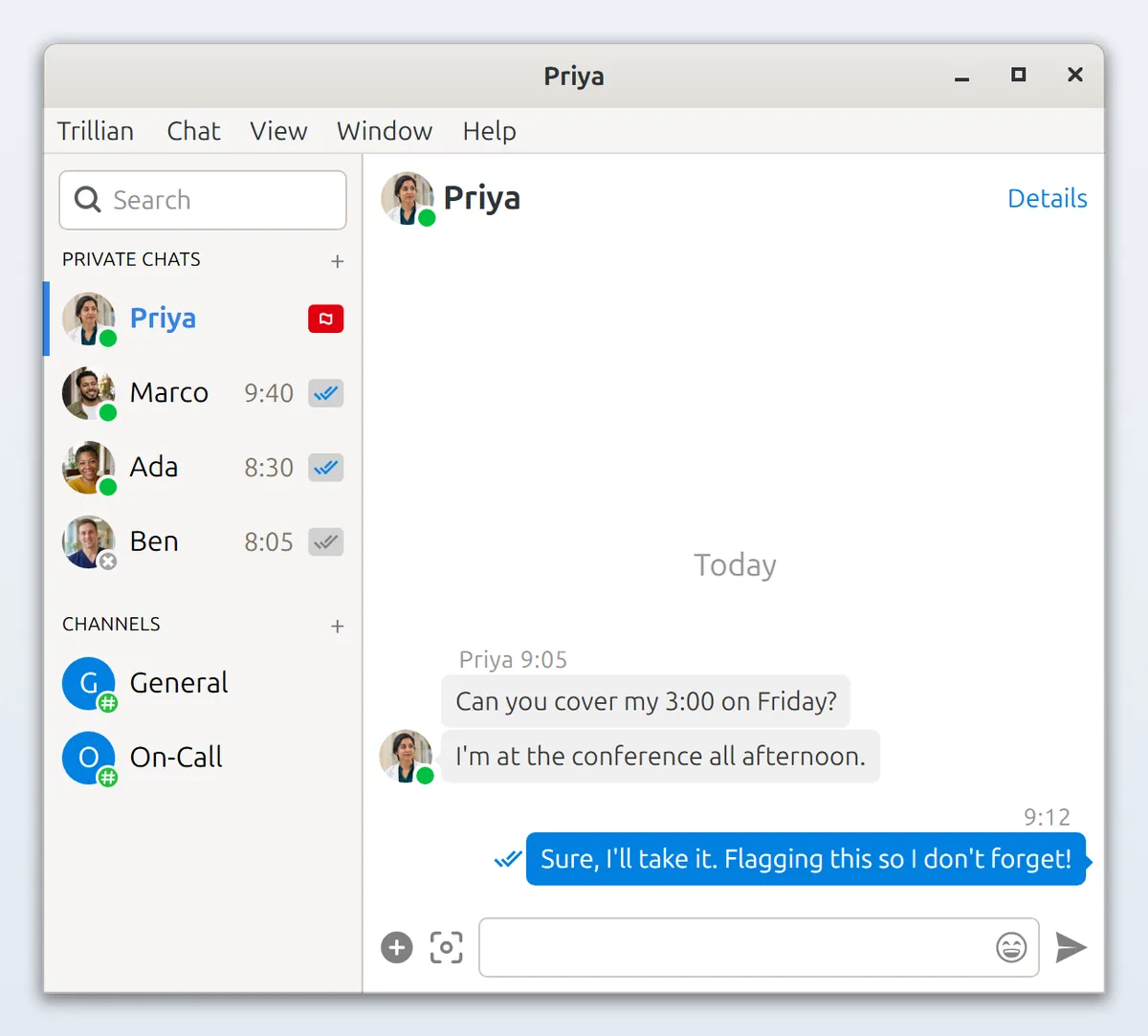Click the 9:12 timestamp above sent message
Viewport: 1148px width, 1036px height.
[1047, 817]
